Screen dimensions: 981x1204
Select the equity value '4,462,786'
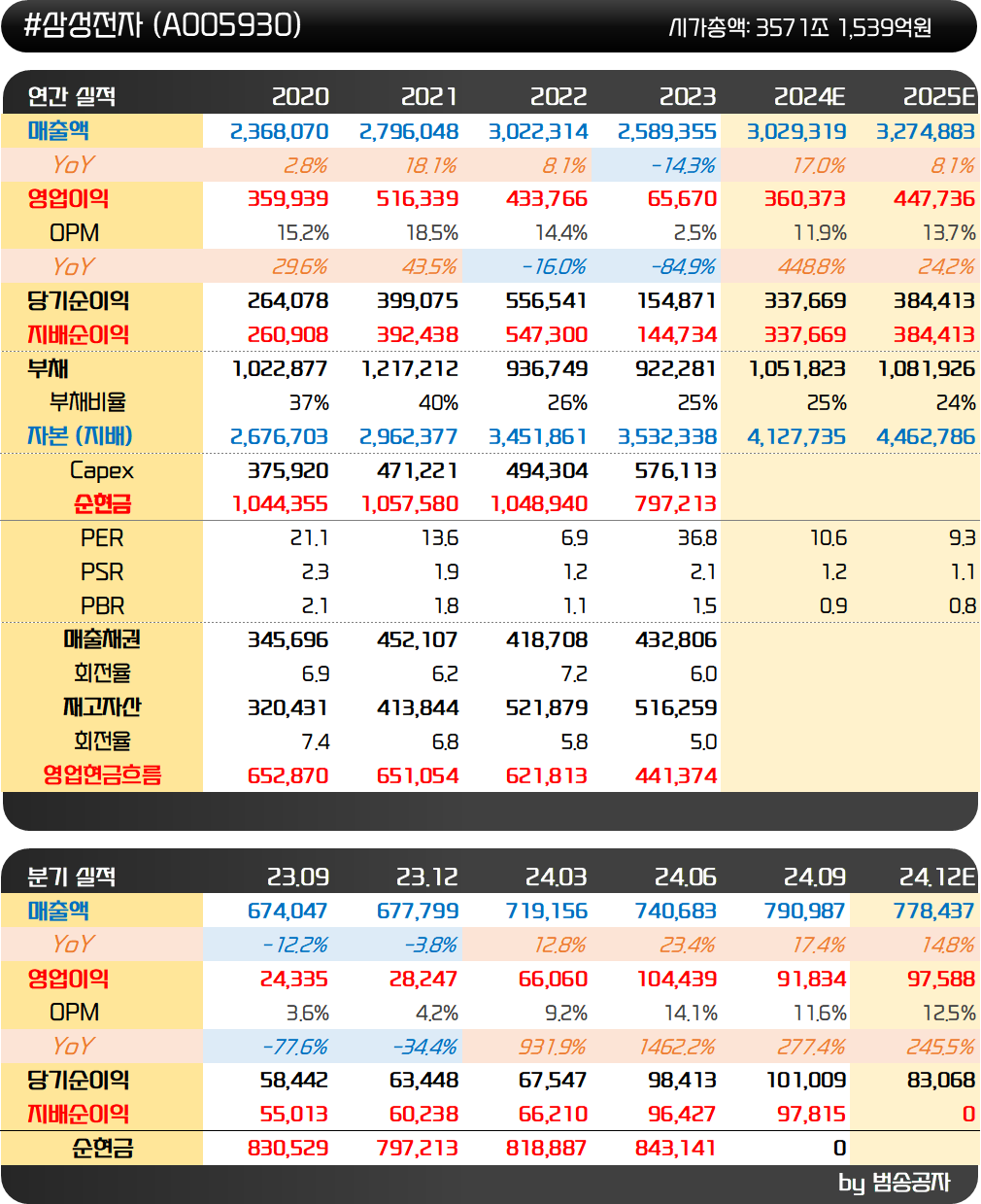(926, 437)
